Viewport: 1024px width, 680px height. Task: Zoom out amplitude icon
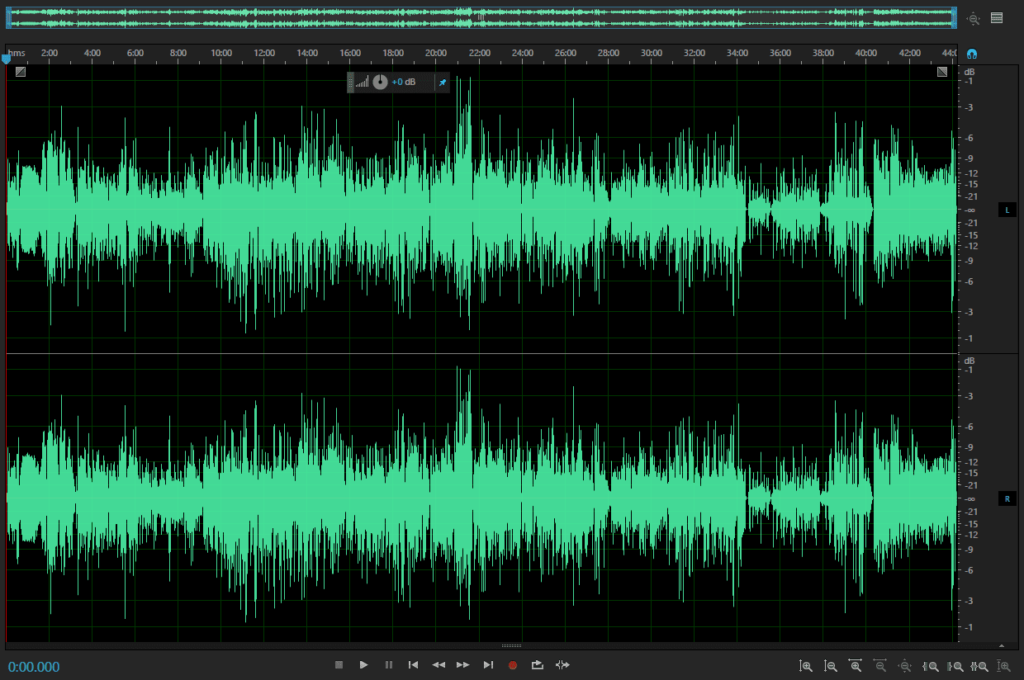[x=831, y=666]
